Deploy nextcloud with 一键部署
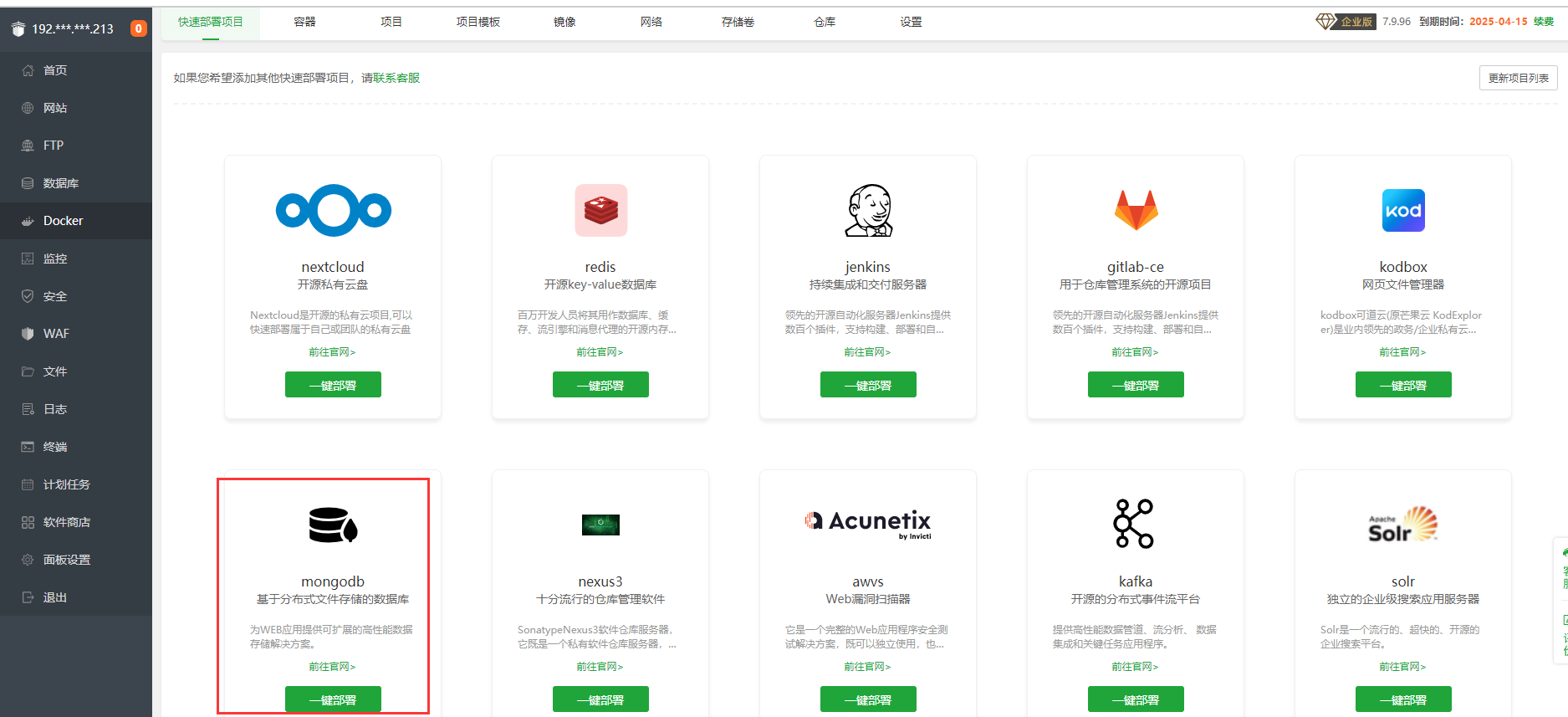This screenshot has width=1568, height=717. tap(333, 385)
